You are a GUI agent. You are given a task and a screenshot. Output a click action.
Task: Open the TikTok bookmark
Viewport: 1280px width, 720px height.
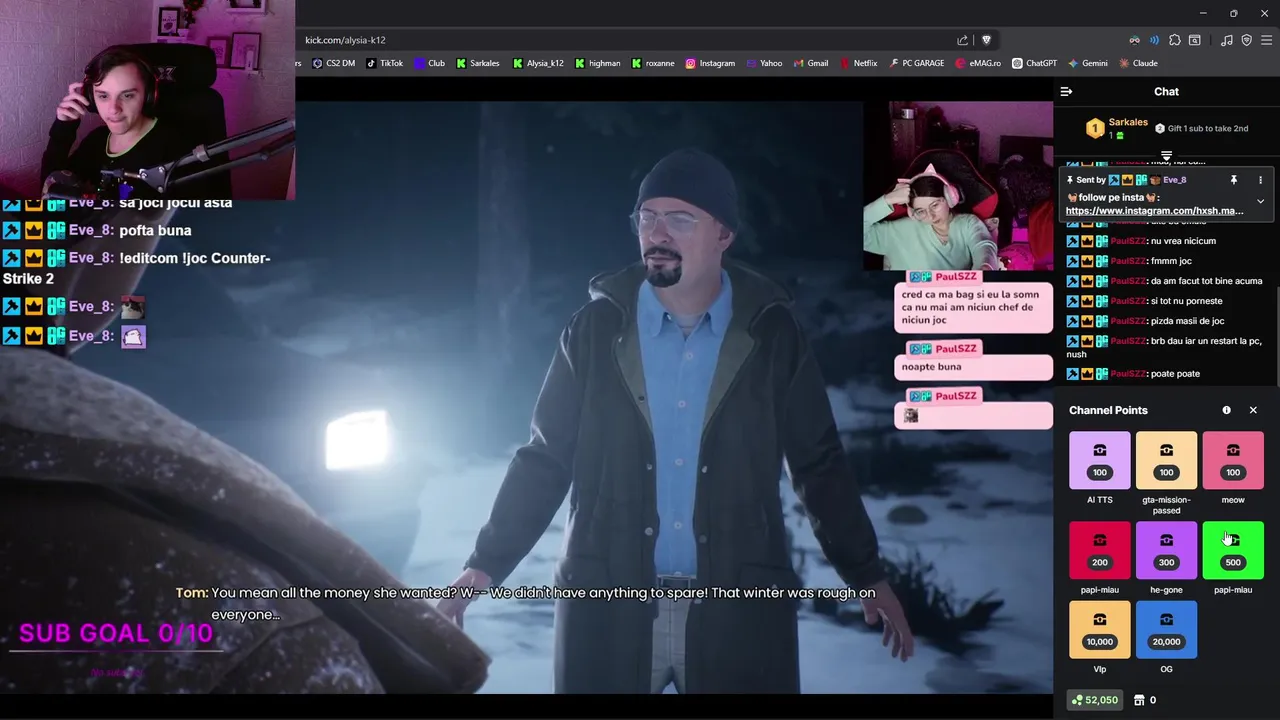pyautogui.click(x=385, y=63)
